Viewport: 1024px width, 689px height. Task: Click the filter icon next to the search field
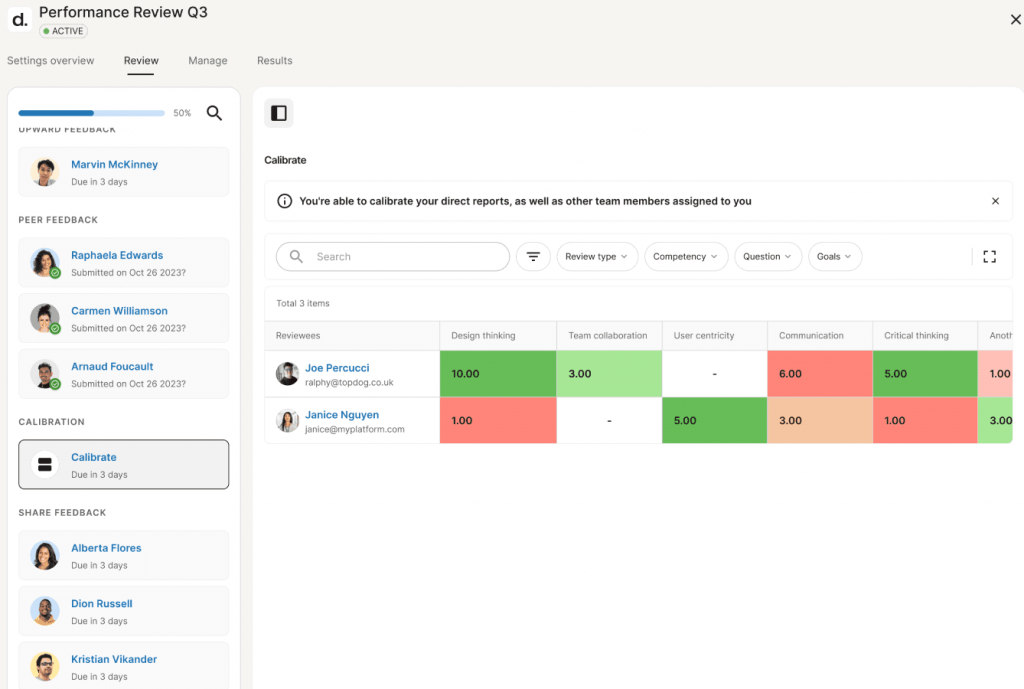point(533,257)
